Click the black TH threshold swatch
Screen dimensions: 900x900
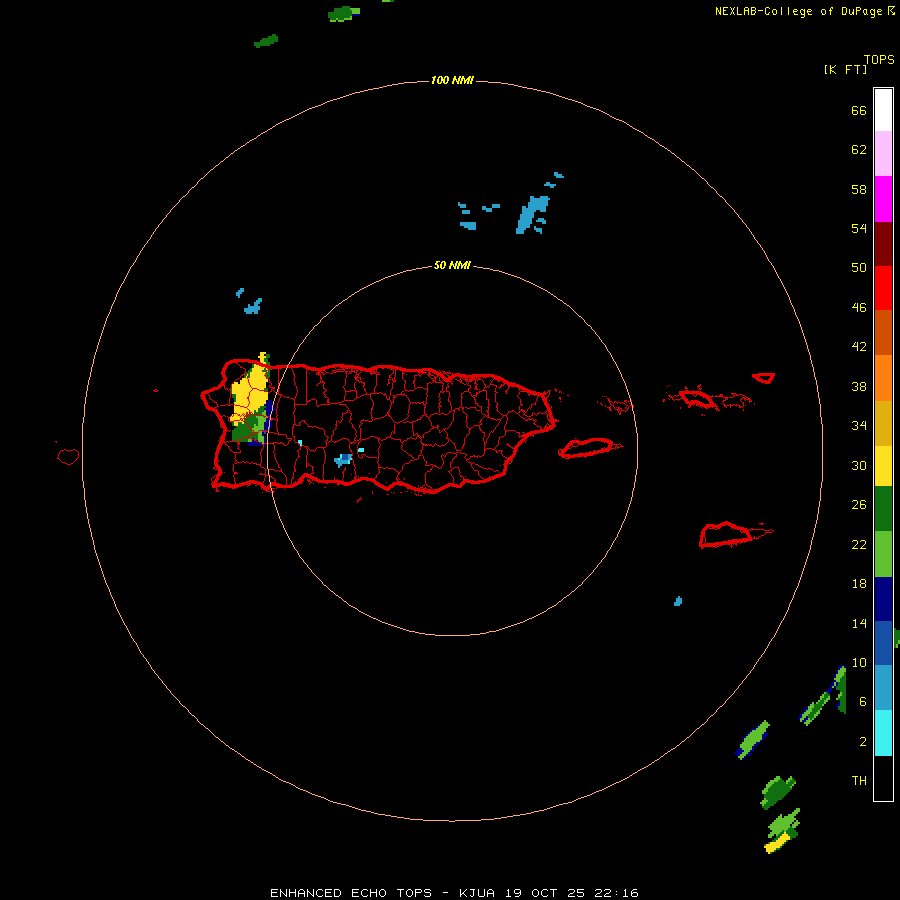883,778
